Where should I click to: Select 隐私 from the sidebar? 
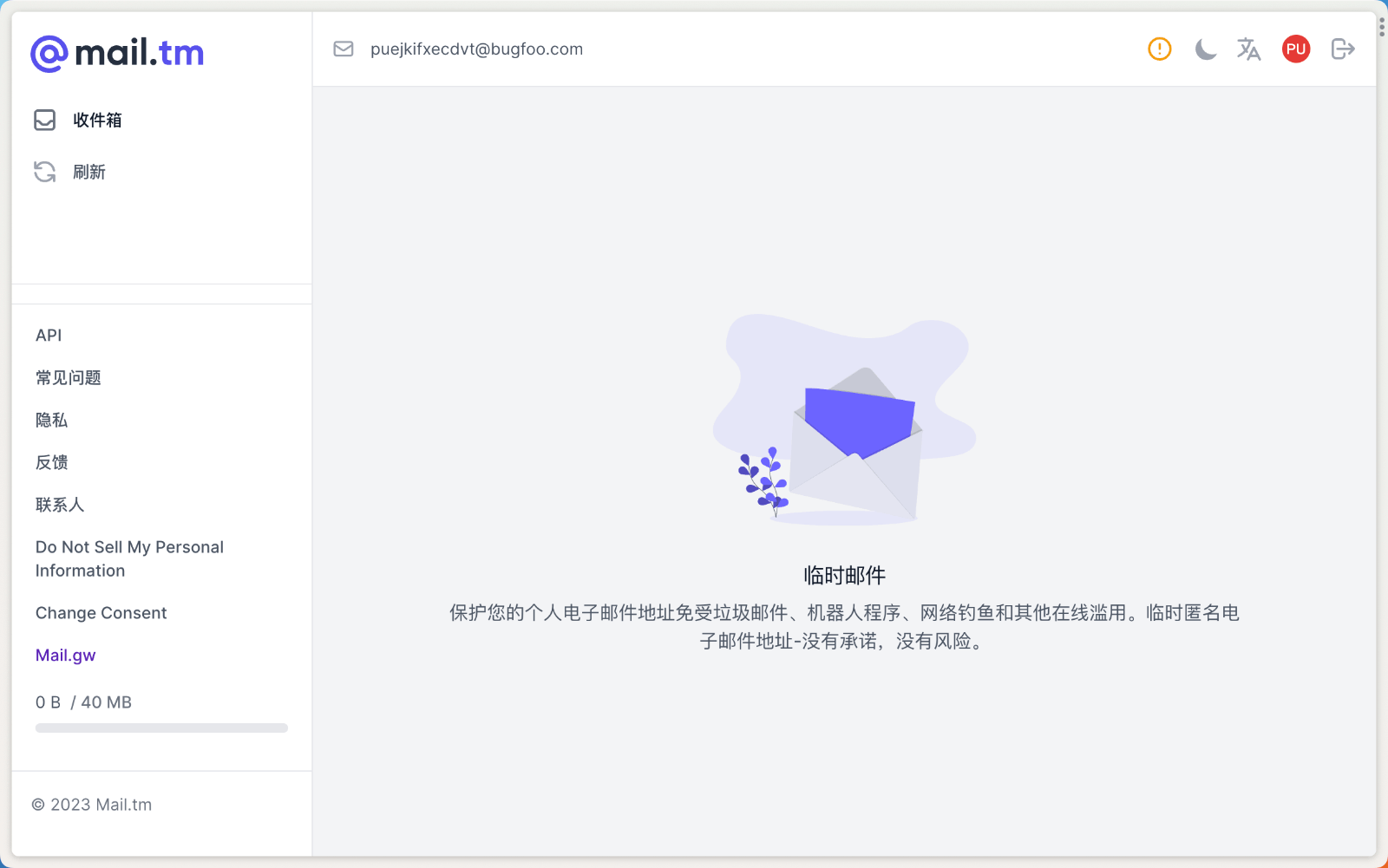pos(51,420)
